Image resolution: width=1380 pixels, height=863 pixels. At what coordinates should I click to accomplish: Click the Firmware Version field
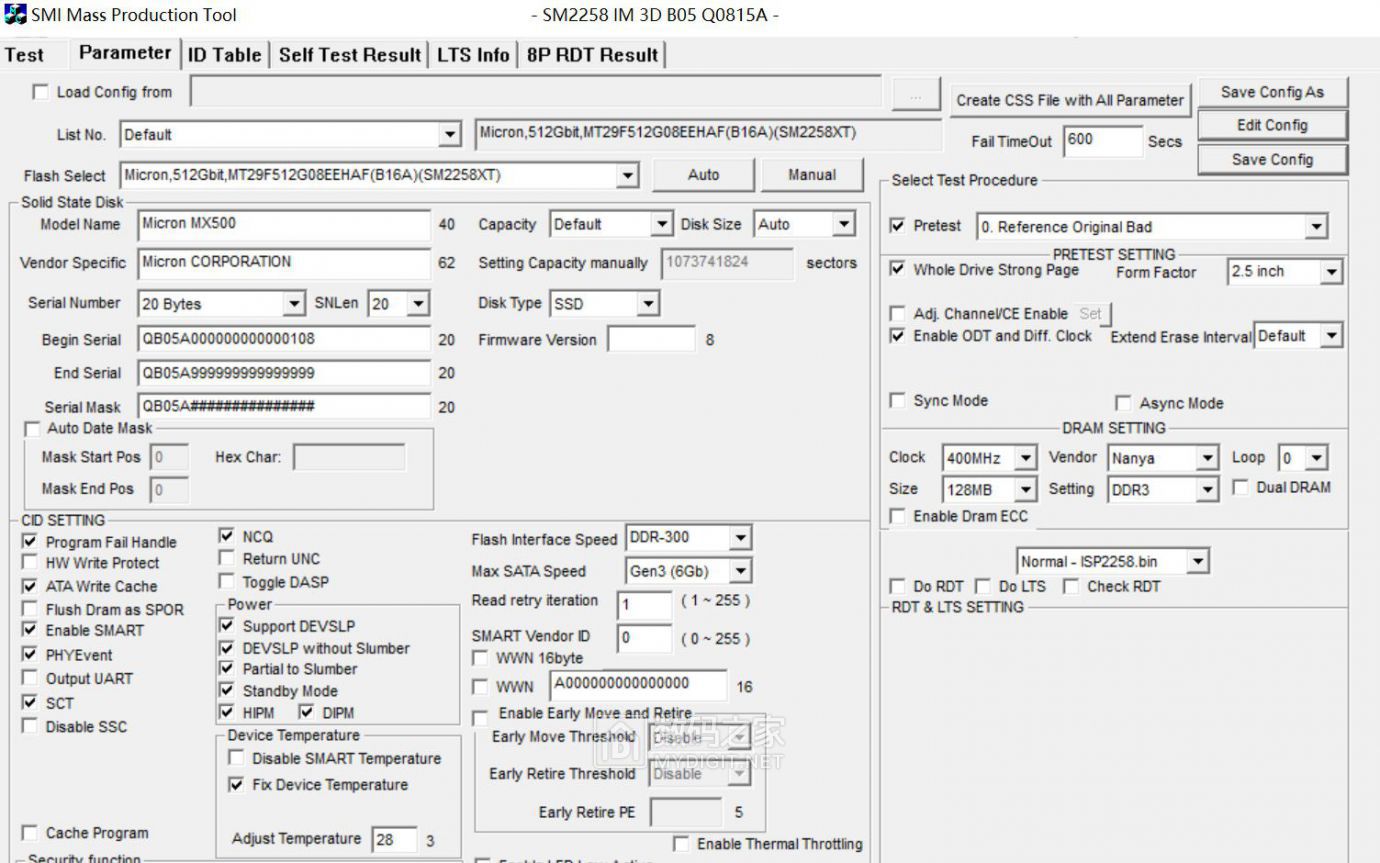tap(651, 339)
